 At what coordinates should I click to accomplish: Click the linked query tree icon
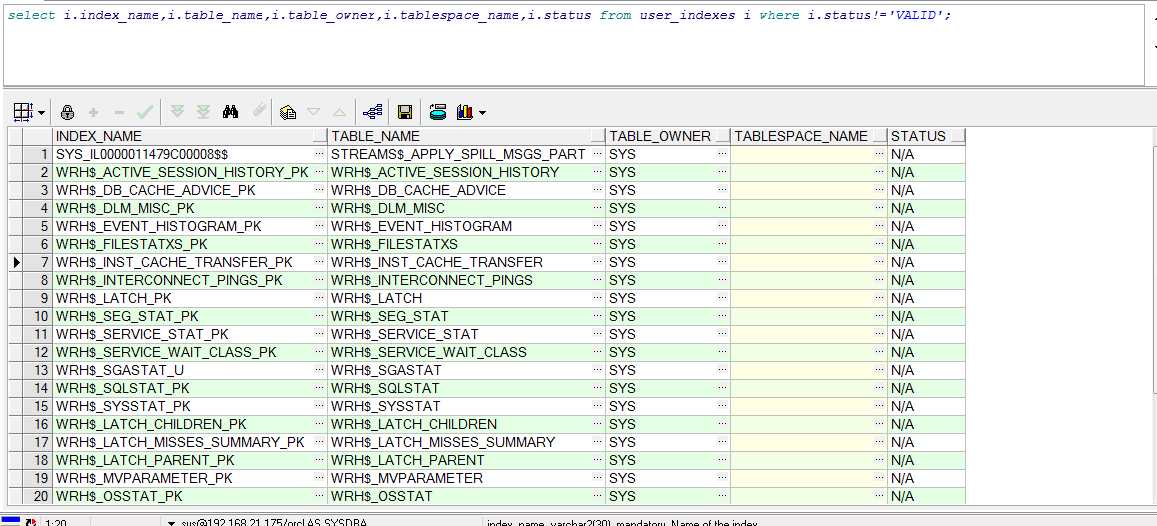coord(373,113)
